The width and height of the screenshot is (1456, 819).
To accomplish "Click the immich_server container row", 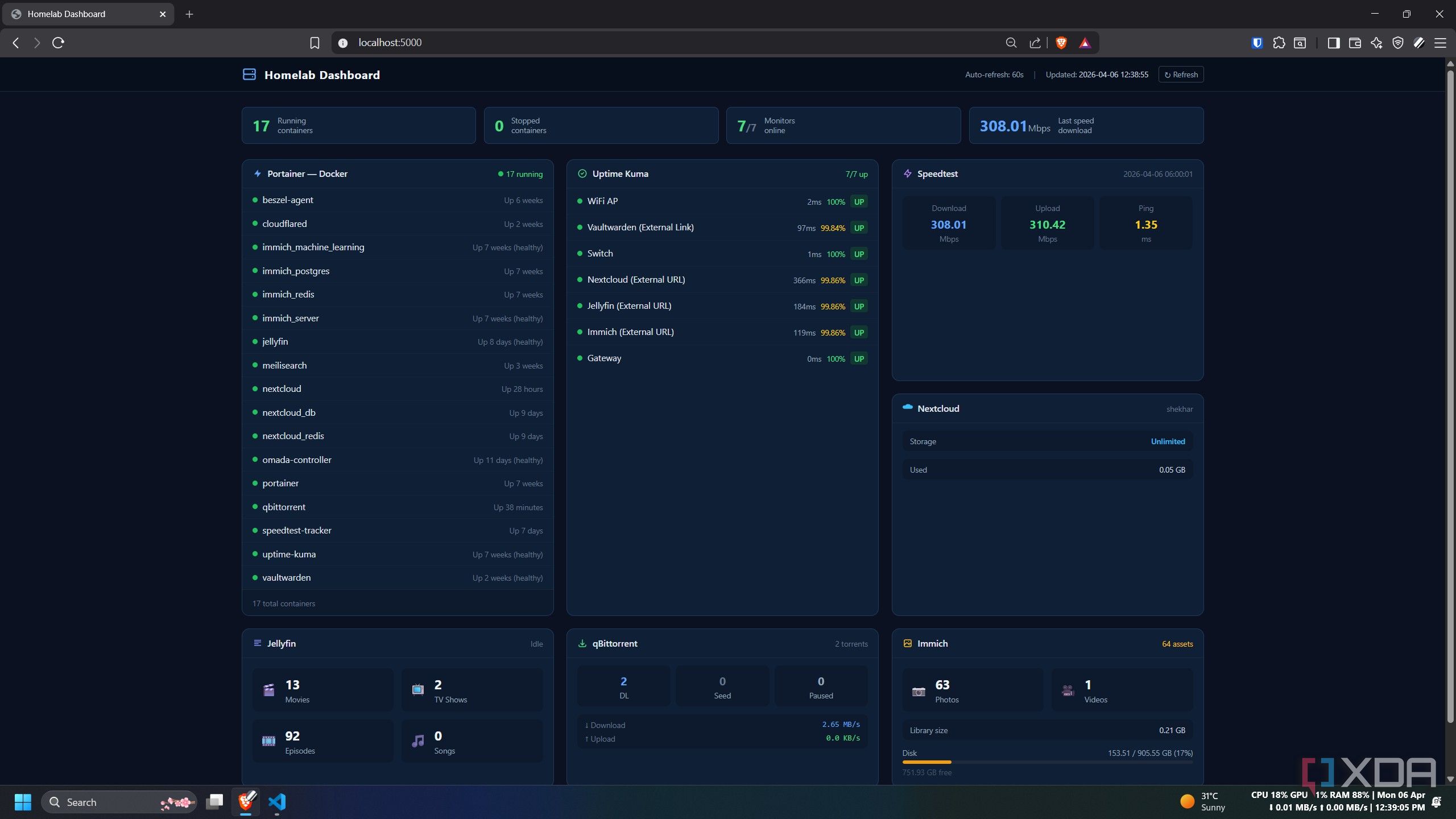I will pyautogui.click(x=398, y=318).
